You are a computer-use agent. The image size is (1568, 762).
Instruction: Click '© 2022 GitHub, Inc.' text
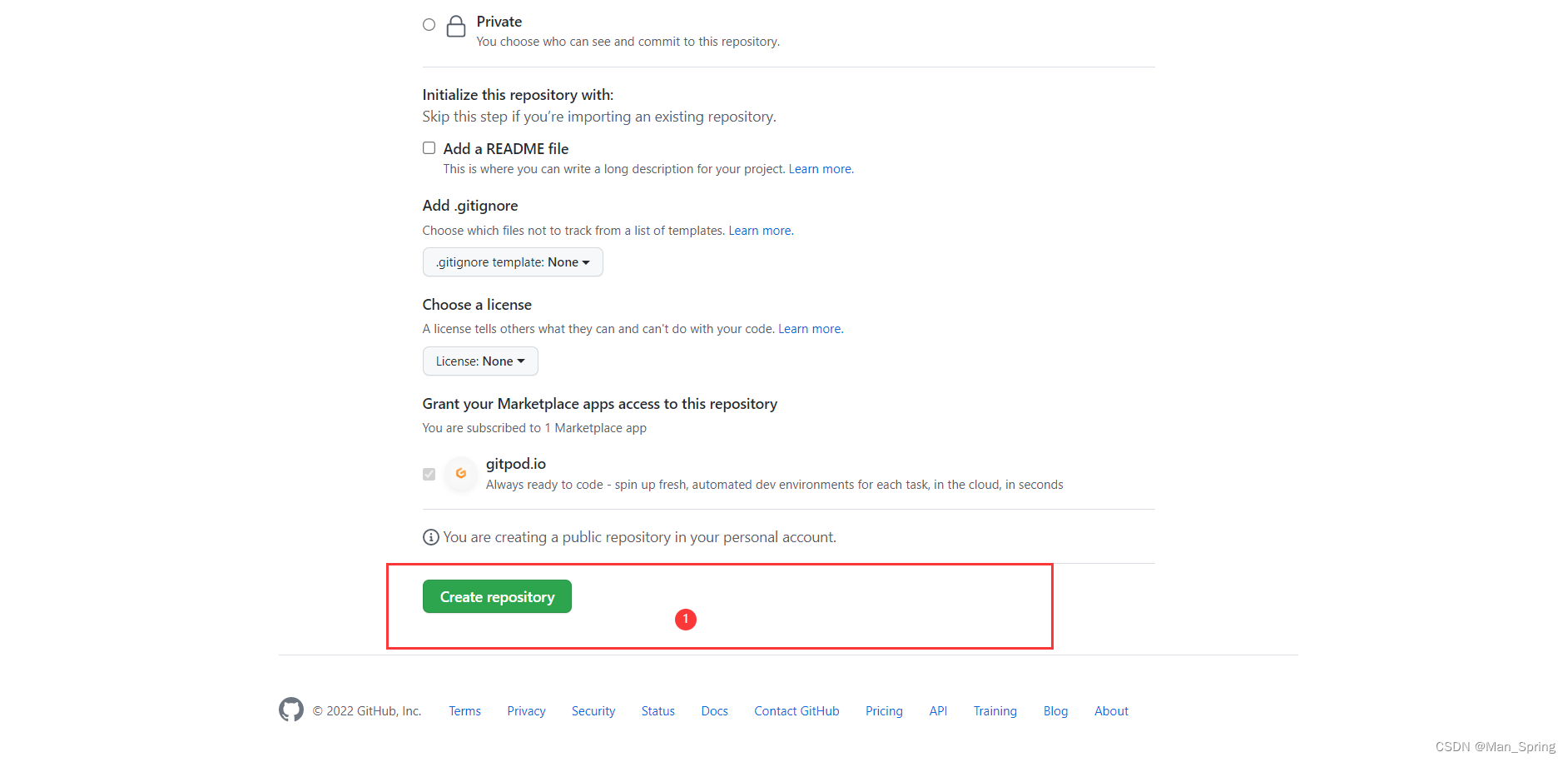pyautogui.click(x=367, y=711)
